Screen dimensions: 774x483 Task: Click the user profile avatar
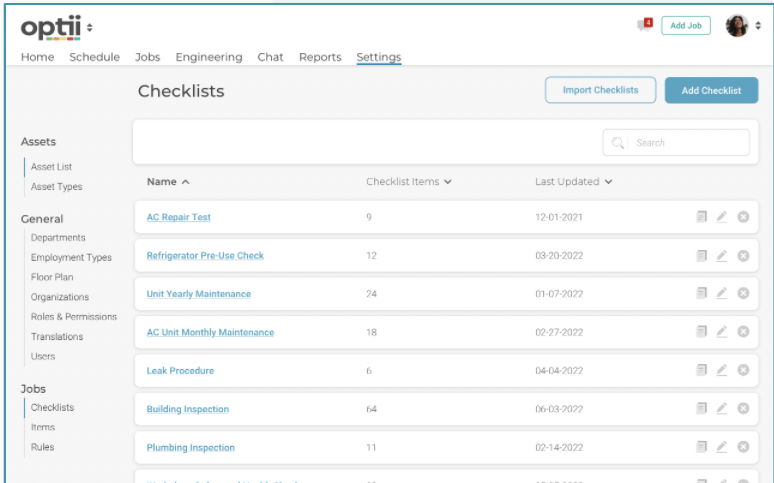737,26
